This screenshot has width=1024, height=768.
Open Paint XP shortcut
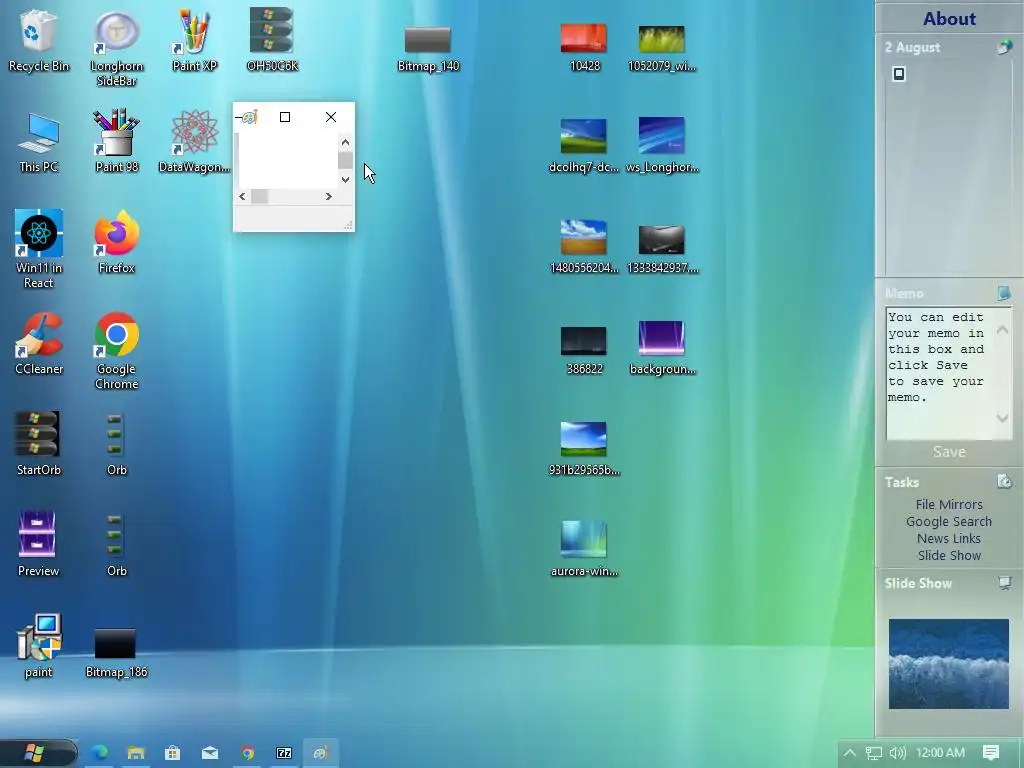pos(194,40)
